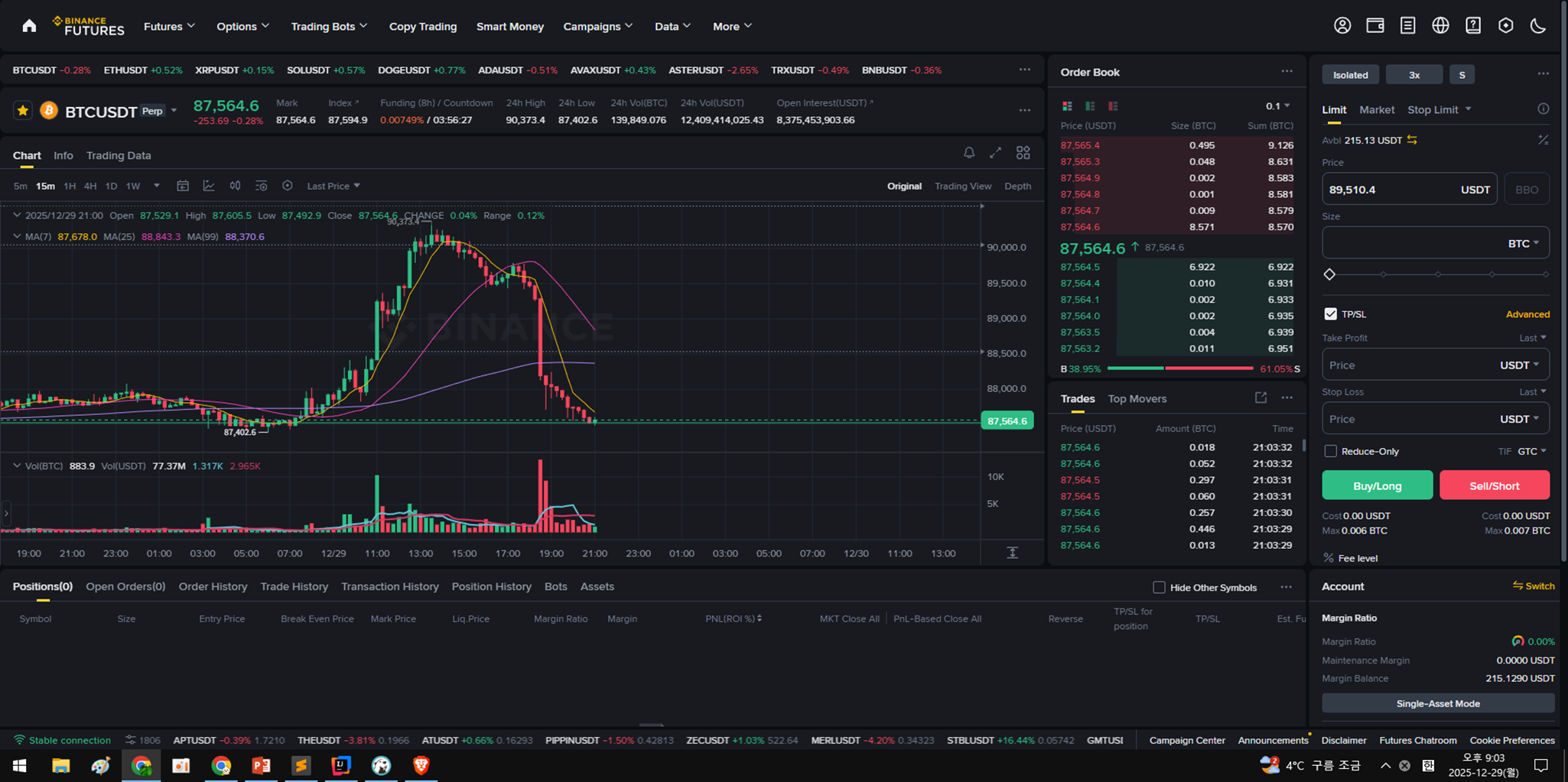Change size unit BTC dropdown

coord(1523,243)
